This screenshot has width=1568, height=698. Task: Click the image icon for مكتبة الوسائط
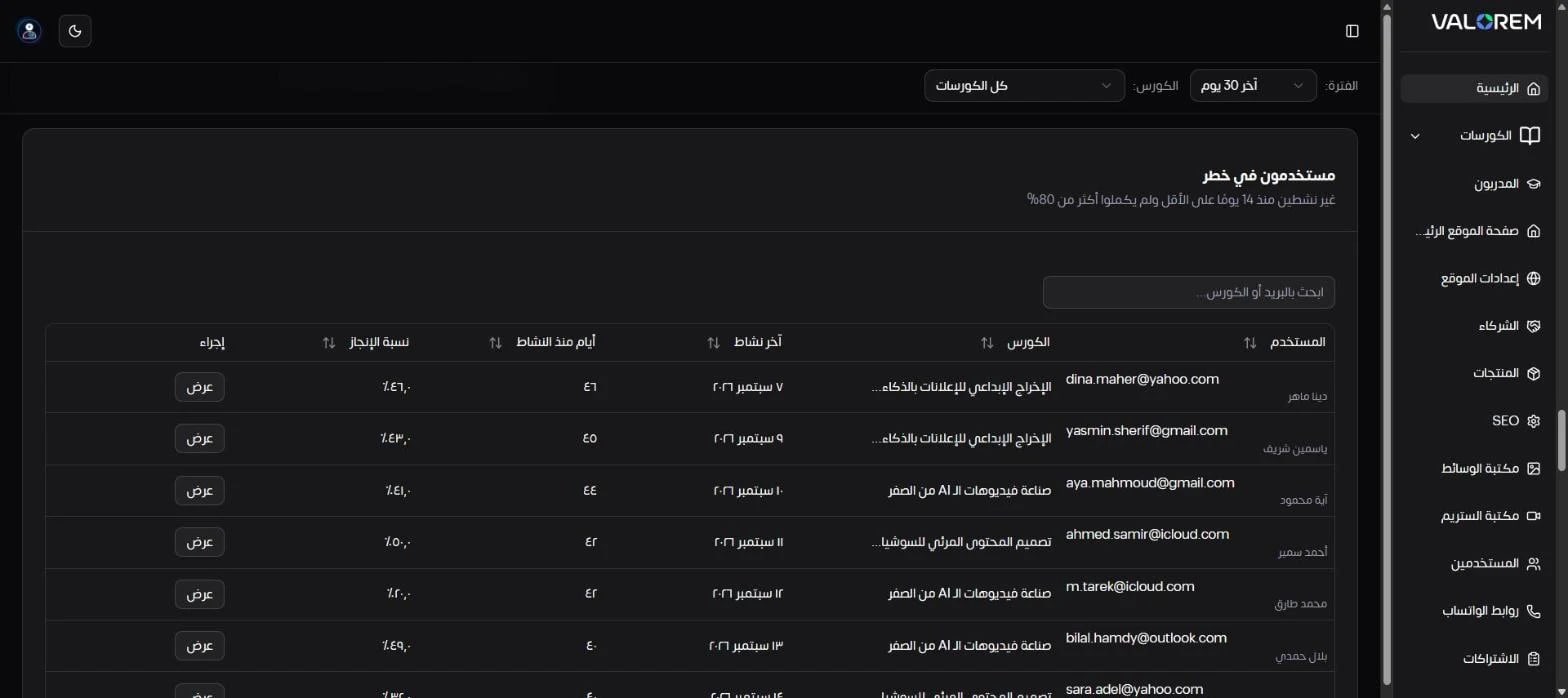(1534, 468)
